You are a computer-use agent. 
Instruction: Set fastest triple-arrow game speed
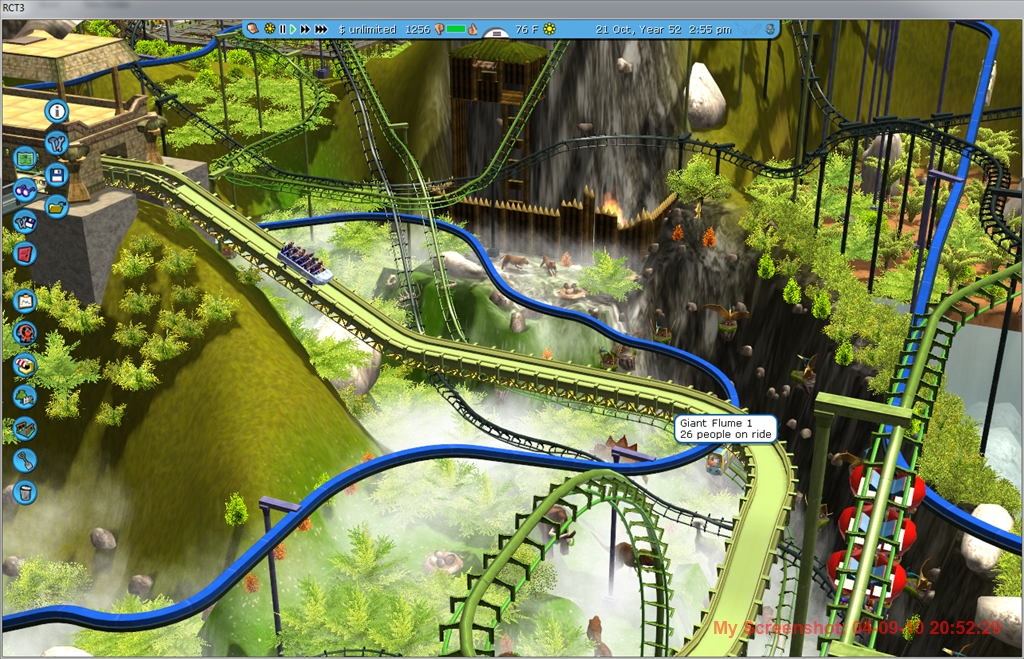point(321,30)
